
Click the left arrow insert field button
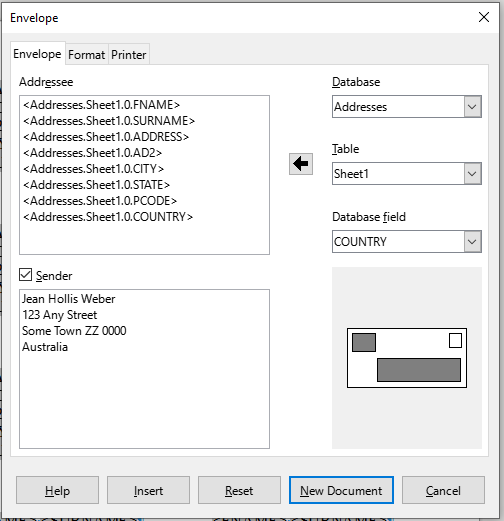pos(301,164)
